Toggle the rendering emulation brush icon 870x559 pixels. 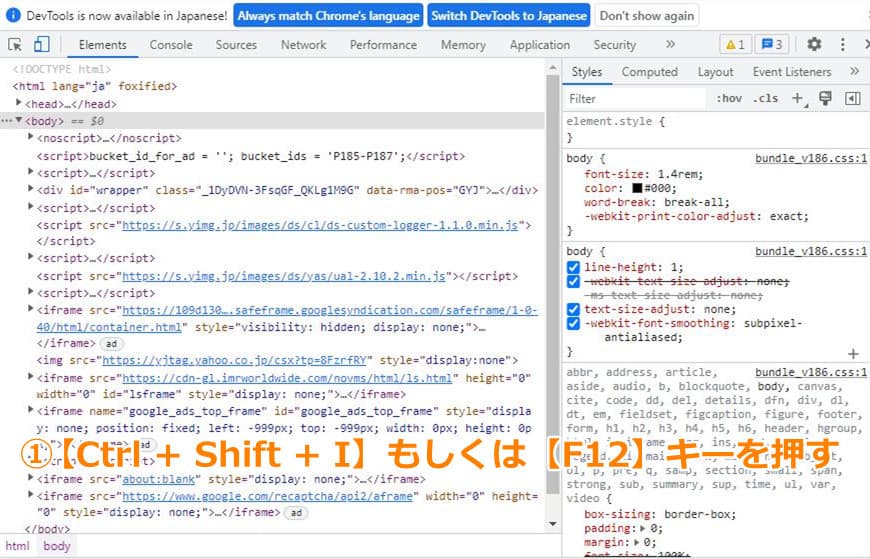[x=826, y=98]
